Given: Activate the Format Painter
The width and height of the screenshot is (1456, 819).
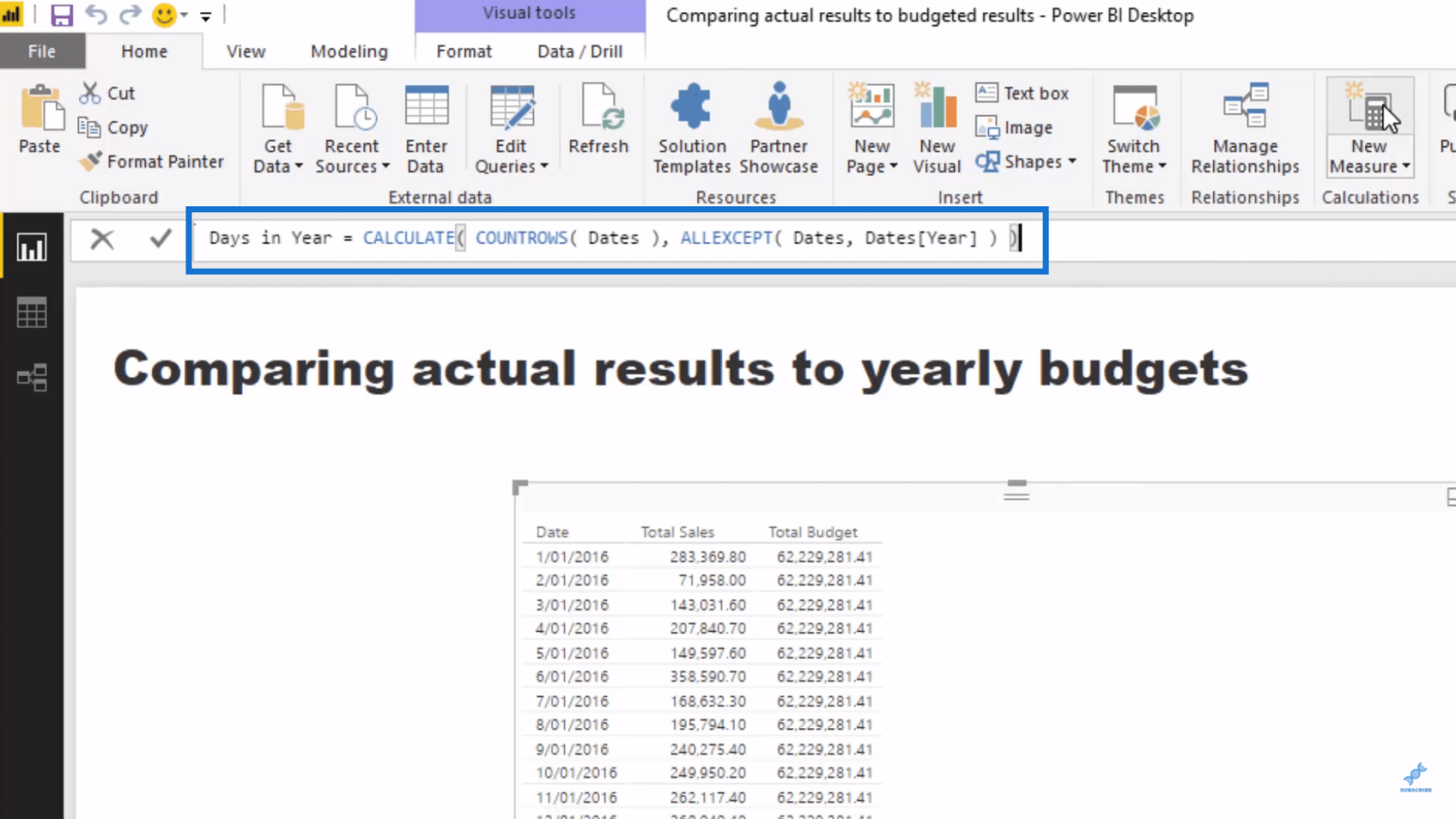Looking at the screenshot, I should pos(151,161).
